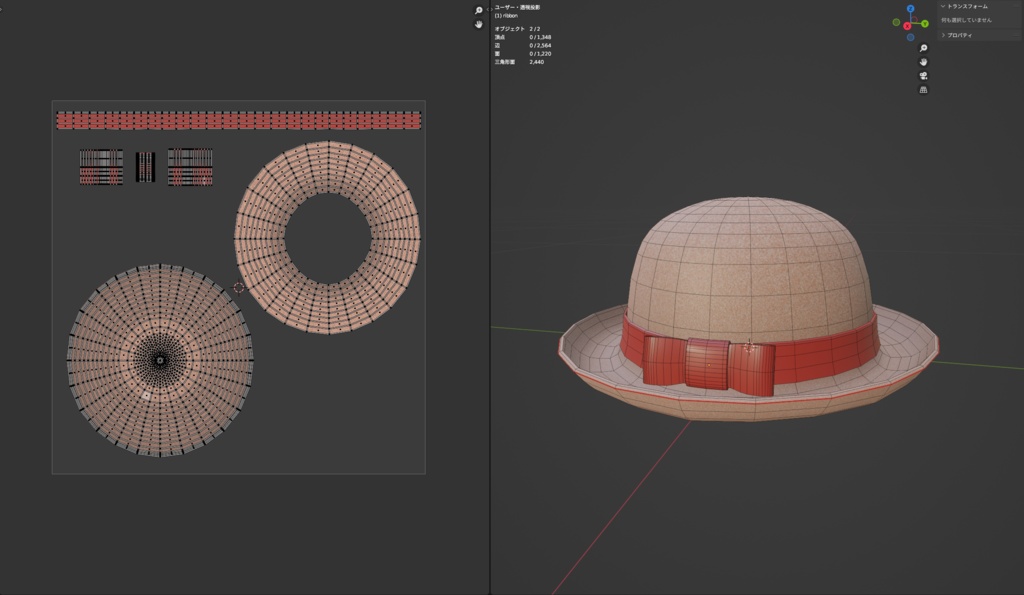Click the negative Z axis gizmo circle
The width and height of the screenshot is (1024, 595).
tap(910, 37)
